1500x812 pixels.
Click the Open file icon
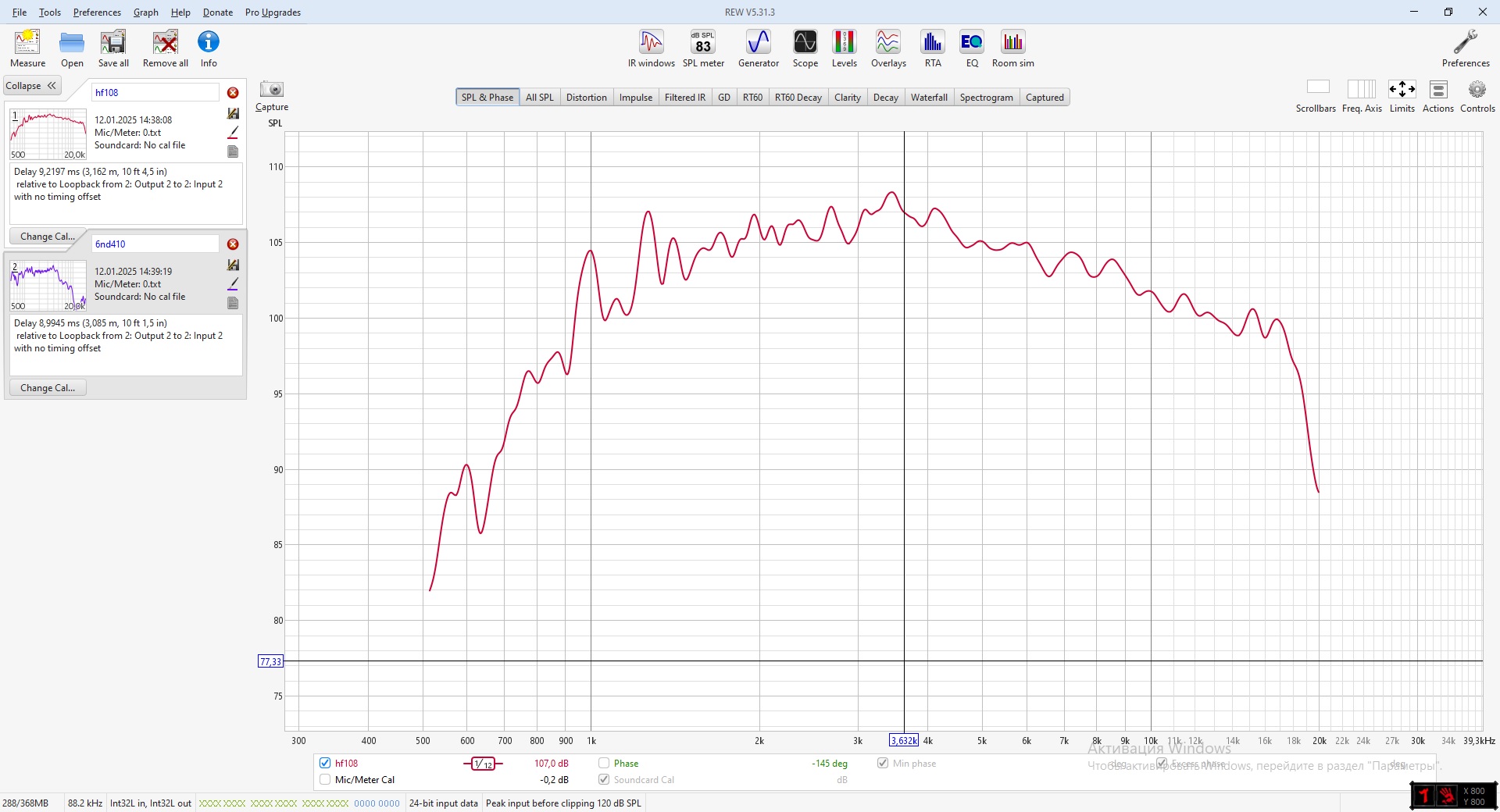(x=72, y=48)
